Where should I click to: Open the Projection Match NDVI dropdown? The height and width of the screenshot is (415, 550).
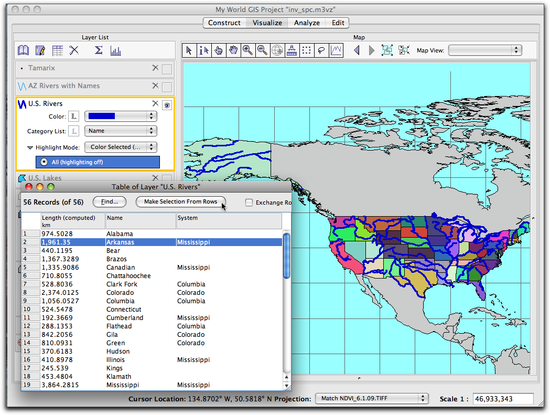[x=372, y=399]
